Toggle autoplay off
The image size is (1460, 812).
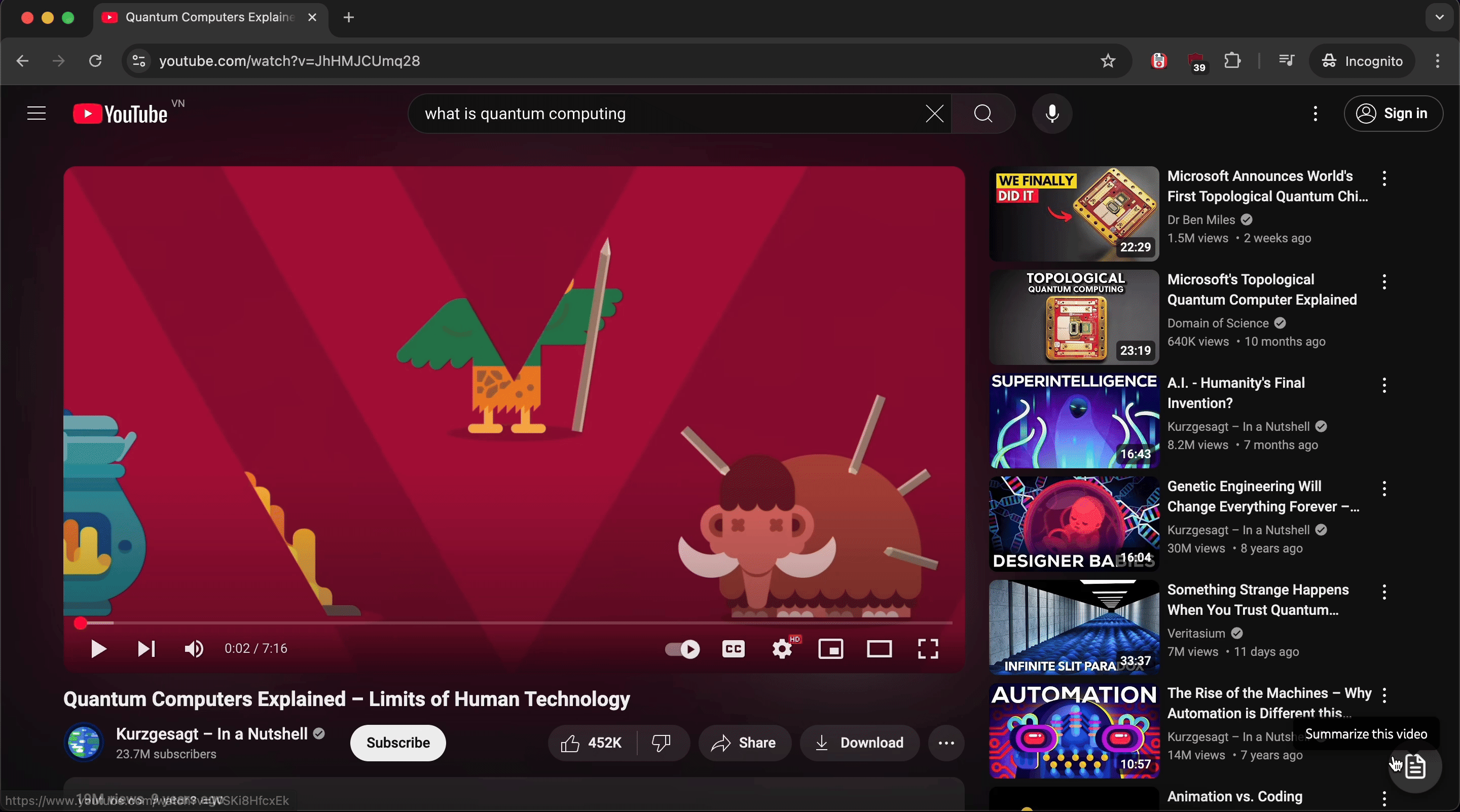[x=682, y=649]
